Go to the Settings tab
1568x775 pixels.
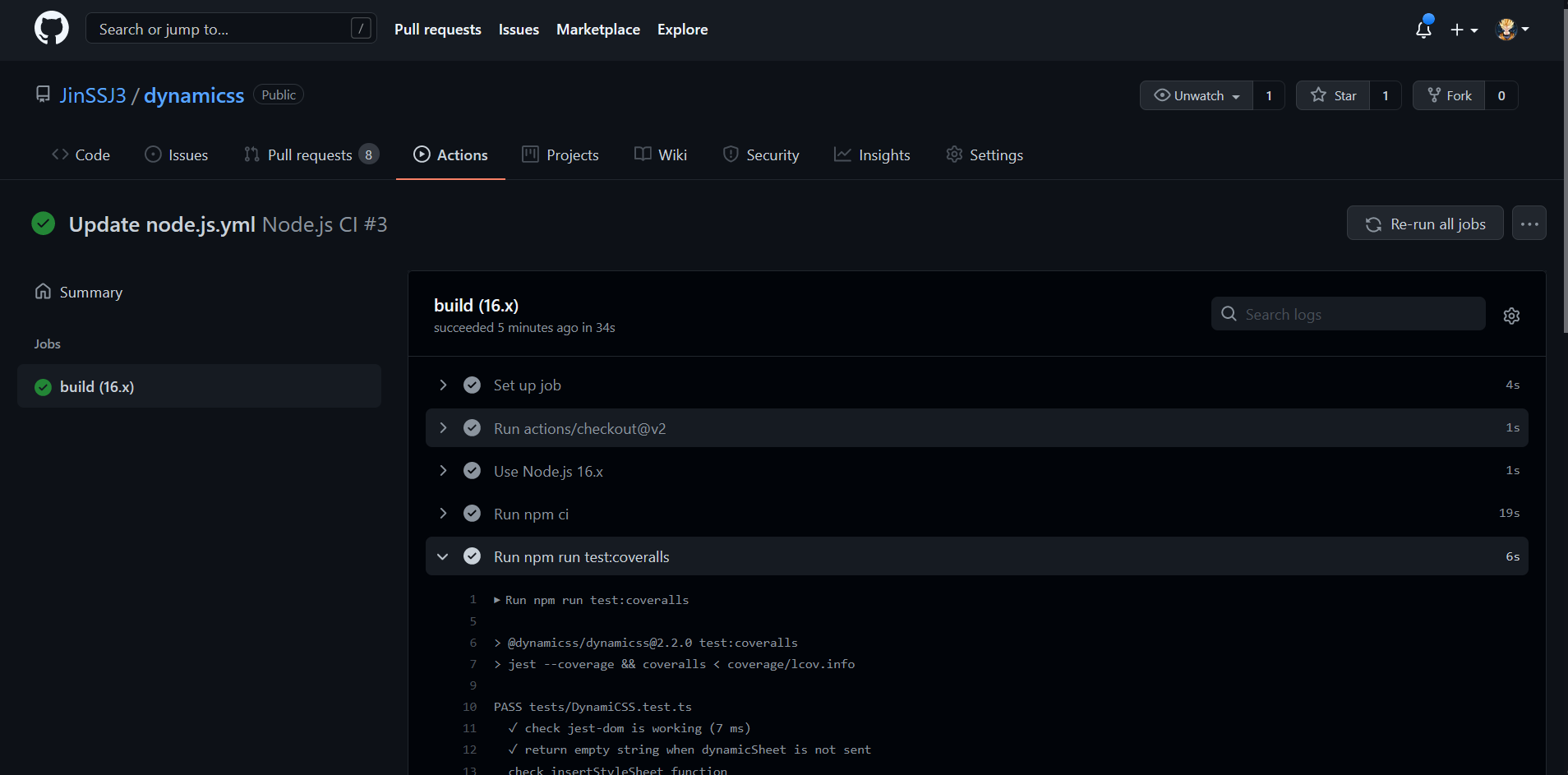coord(984,155)
